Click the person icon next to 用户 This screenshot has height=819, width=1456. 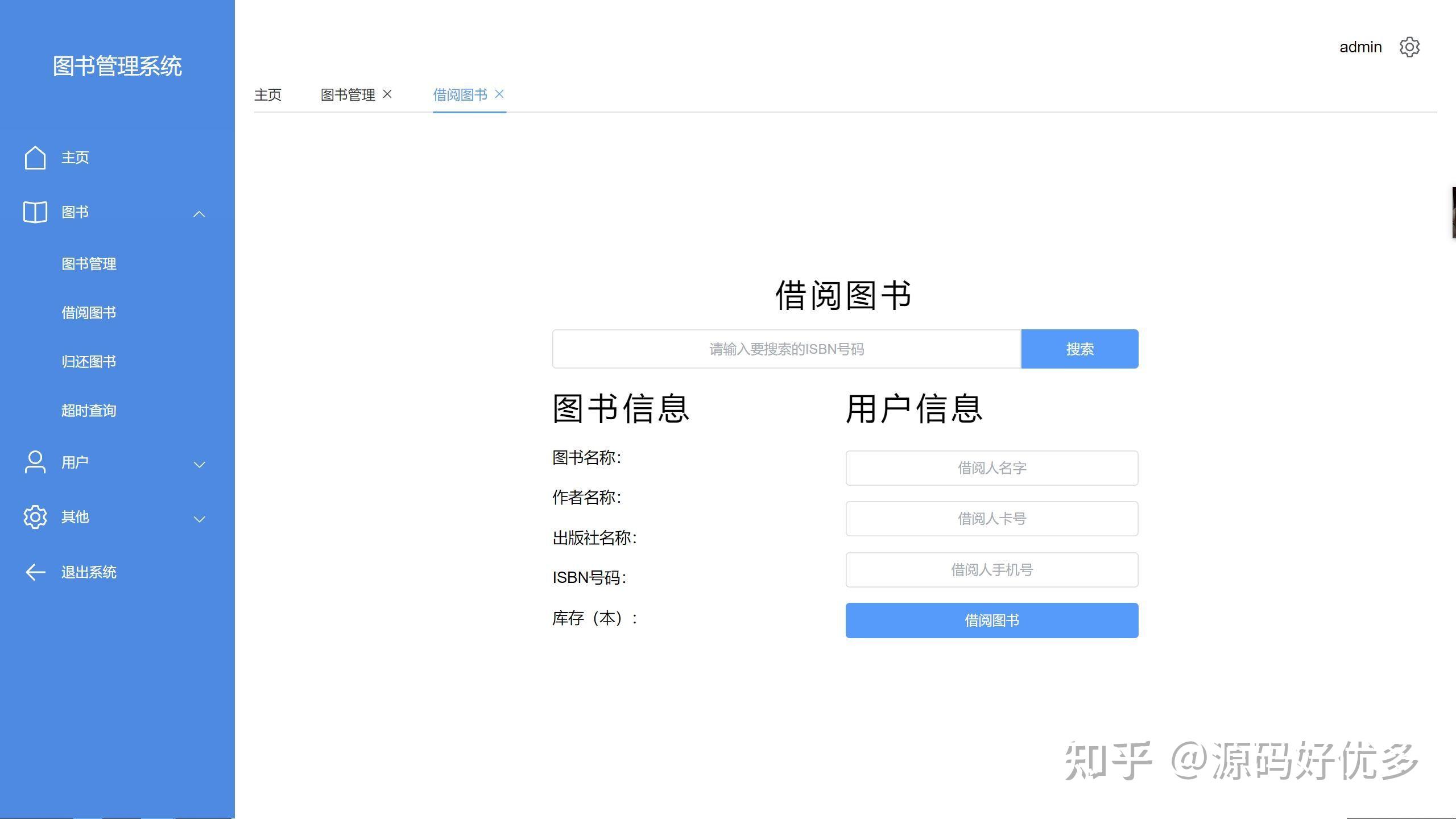tap(35, 462)
